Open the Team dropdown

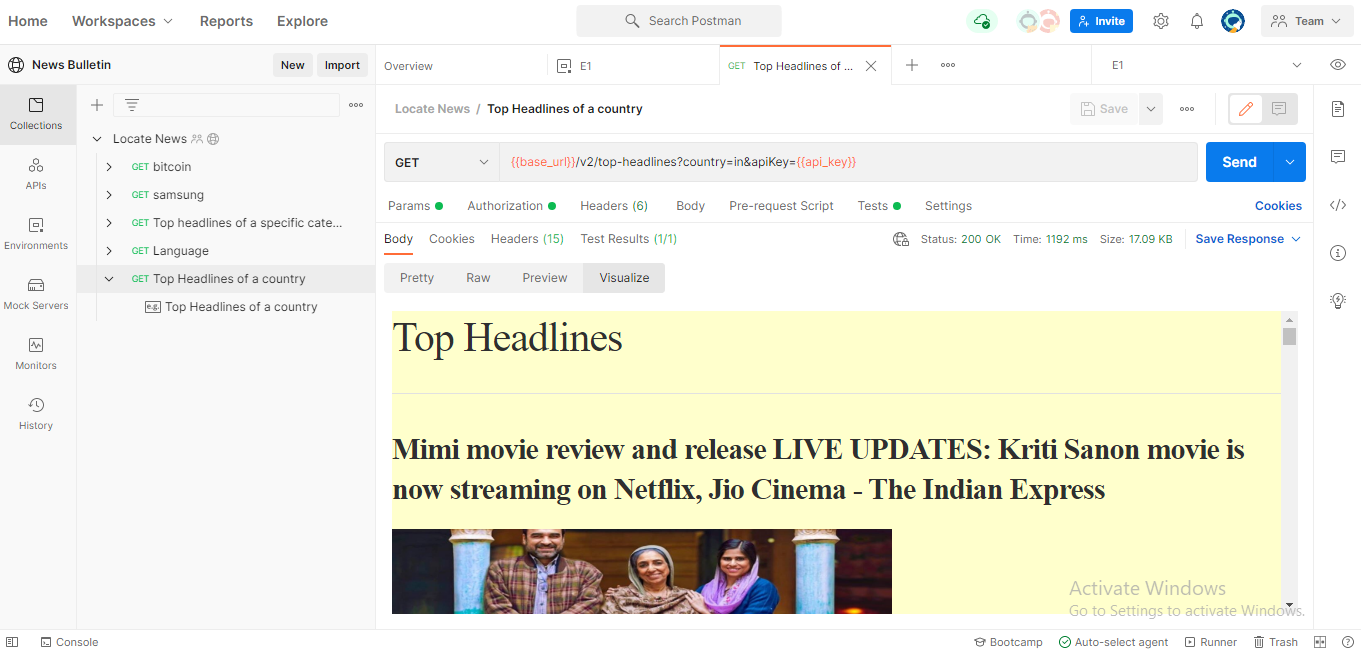click(1307, 21)
